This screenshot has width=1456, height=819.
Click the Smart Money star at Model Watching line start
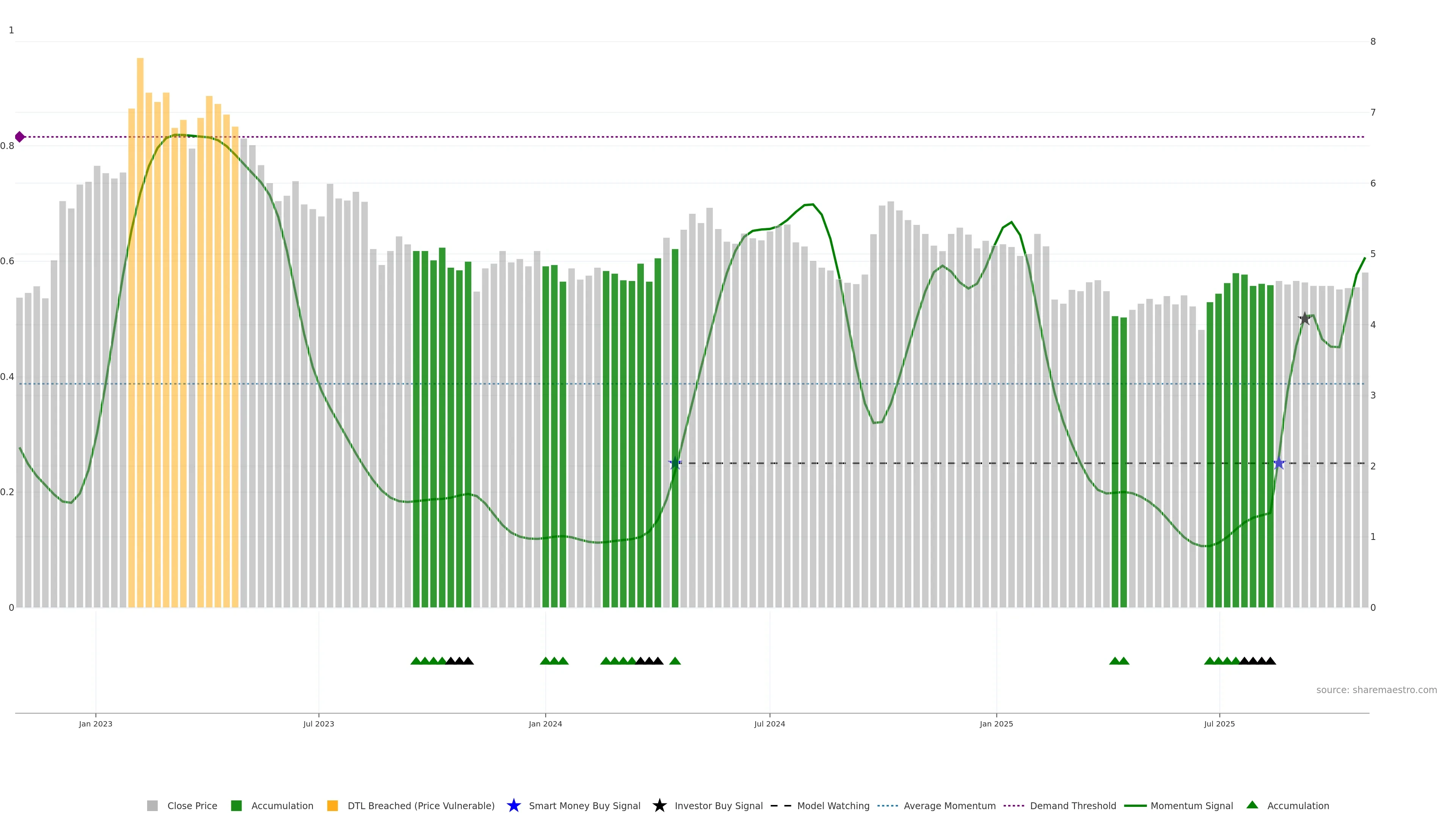(675, 463)
